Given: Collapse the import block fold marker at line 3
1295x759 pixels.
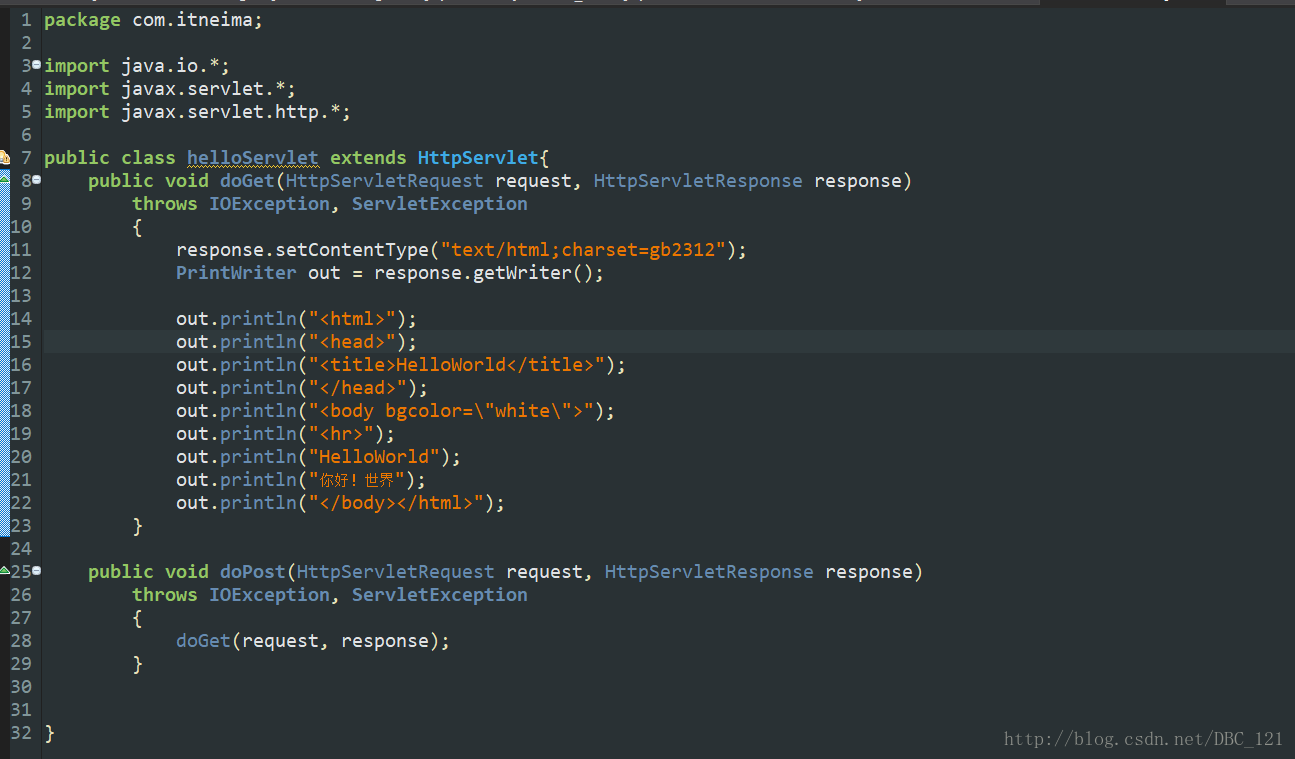Looking at the screenshot, I should tap(37, 65).
